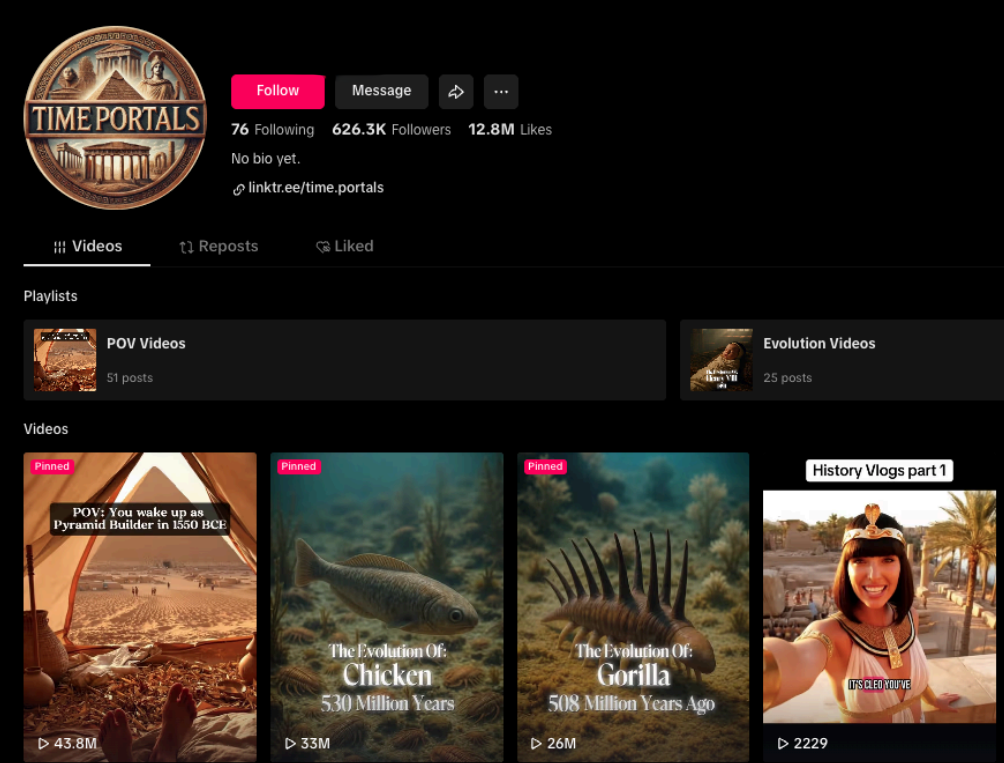Screen dimensions: 1004x763
Task: Open the three-dots more options menu
Action: tap(501, 92)
